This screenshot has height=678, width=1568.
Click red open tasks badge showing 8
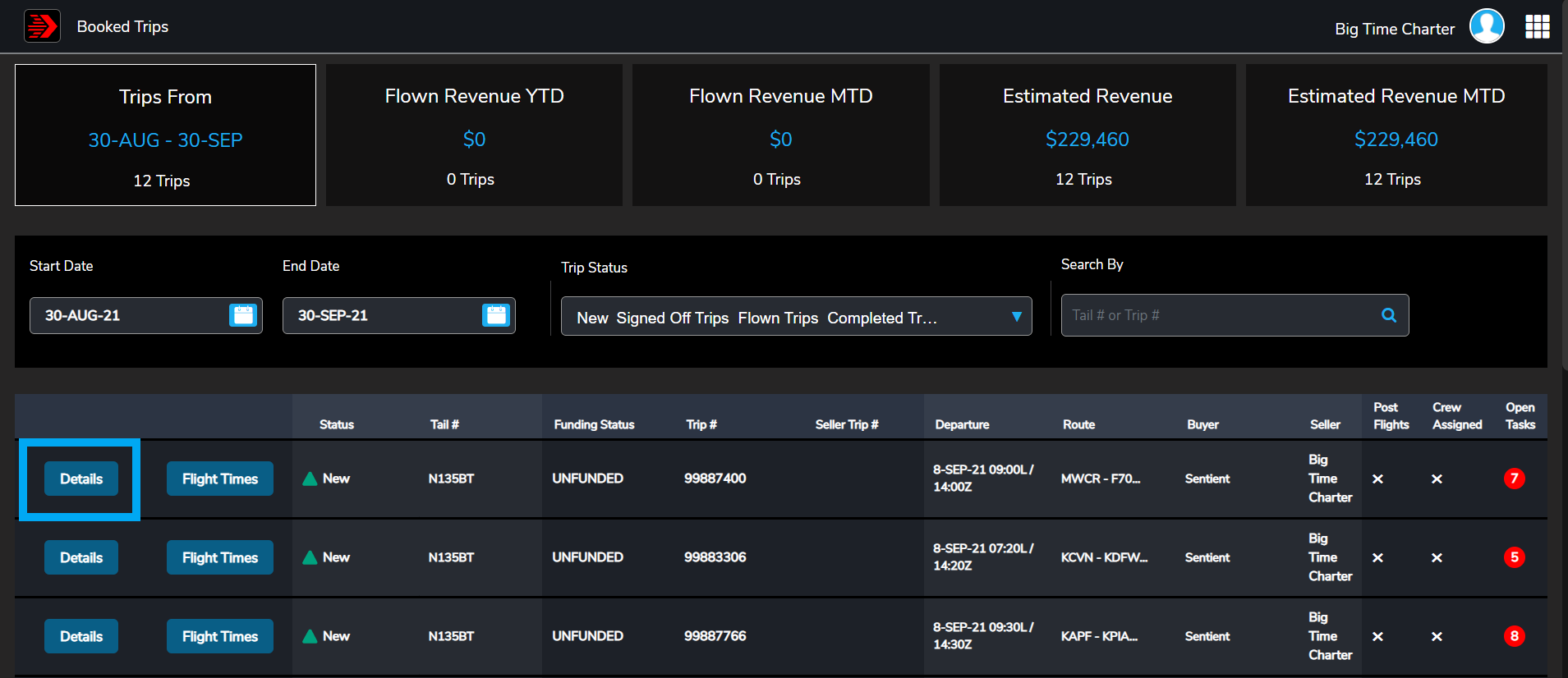pos(1514,636)
